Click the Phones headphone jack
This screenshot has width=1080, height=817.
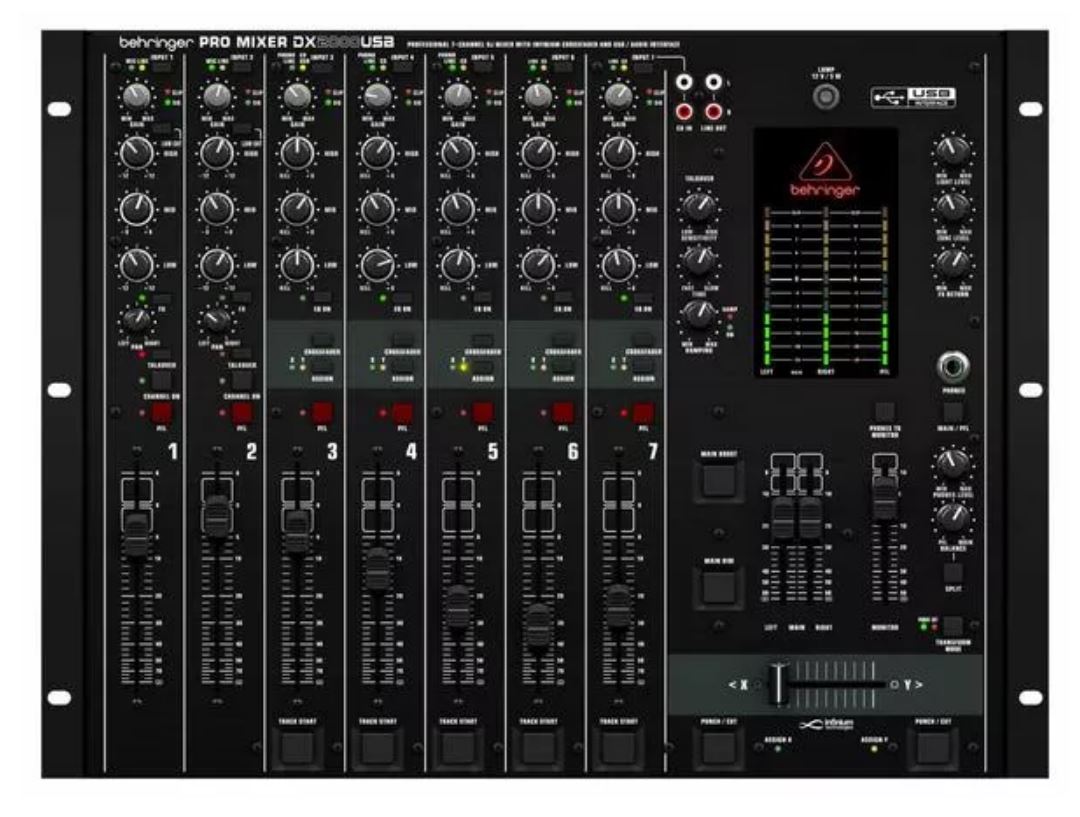(953, 367)
